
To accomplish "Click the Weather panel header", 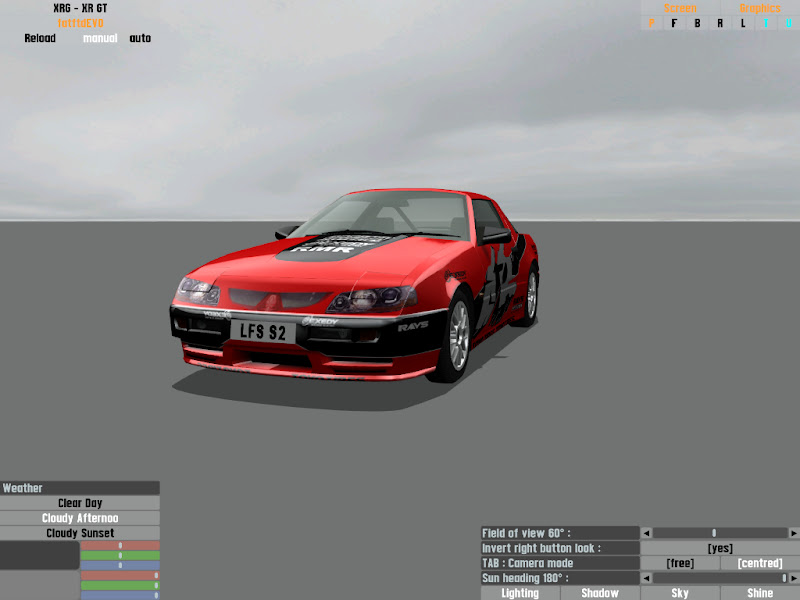I will coord(80,488).
